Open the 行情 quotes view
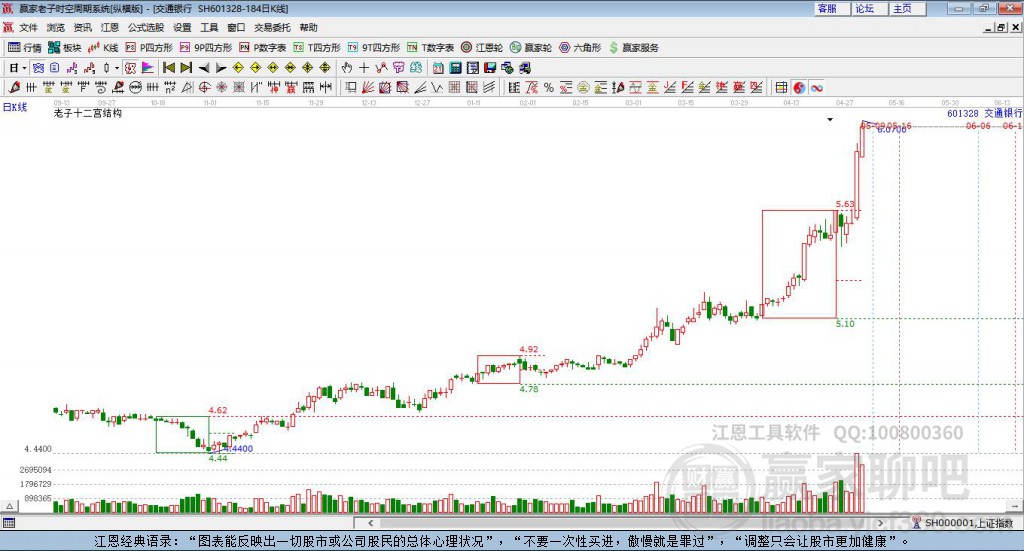This screenshot has width=1024, height=551. pos(24,48)
